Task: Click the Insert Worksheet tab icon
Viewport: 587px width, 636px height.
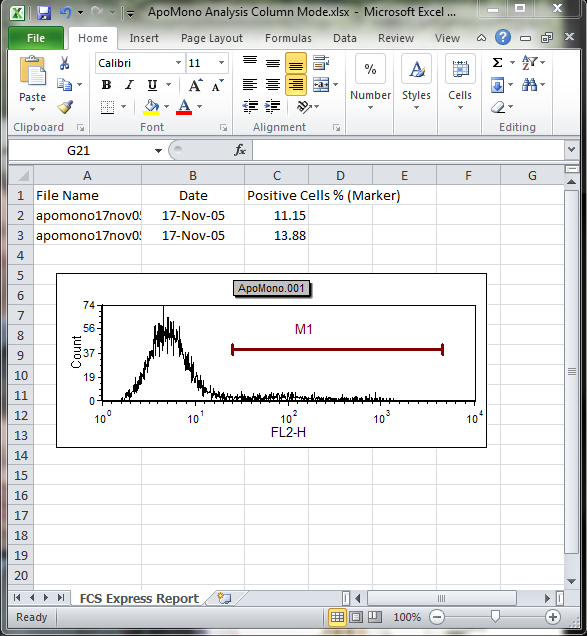Action: pos(224,598)
